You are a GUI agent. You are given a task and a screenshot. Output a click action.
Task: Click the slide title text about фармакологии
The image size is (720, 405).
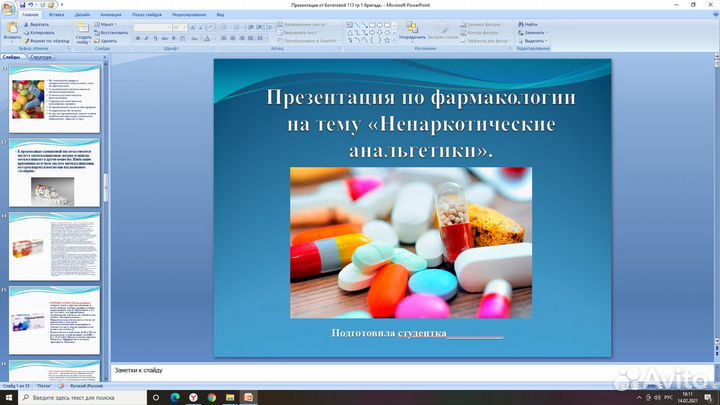[x=421, y=124]
